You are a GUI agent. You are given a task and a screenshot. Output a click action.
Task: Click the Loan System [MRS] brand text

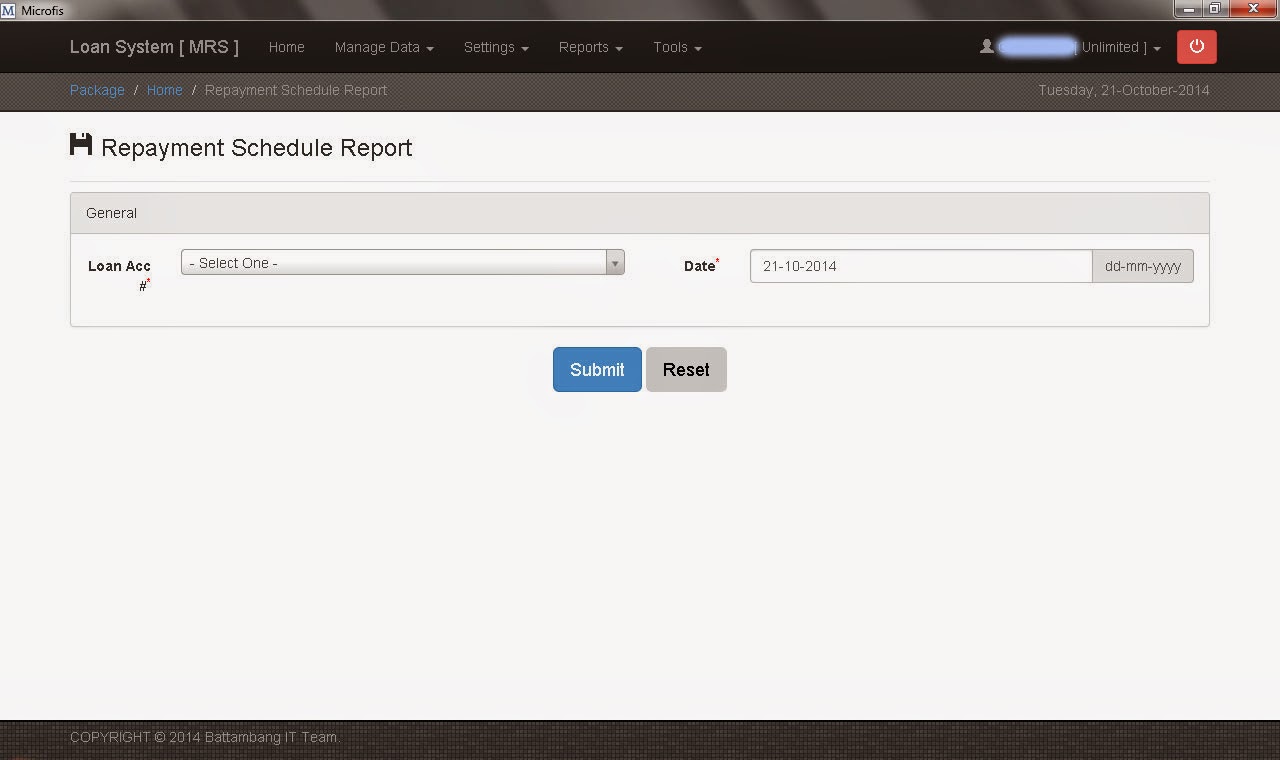[x=153, y=46]
